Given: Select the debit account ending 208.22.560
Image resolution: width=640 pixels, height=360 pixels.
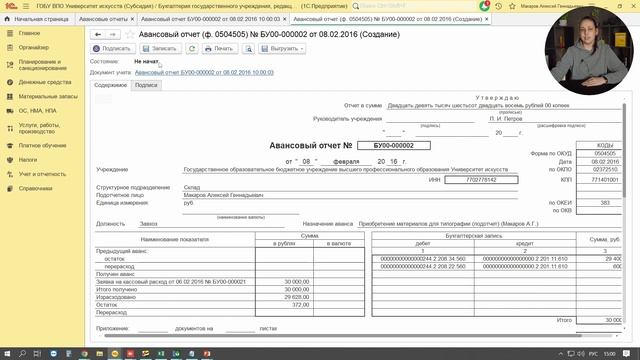Looking at the screenshot, I should click(423, 267).
